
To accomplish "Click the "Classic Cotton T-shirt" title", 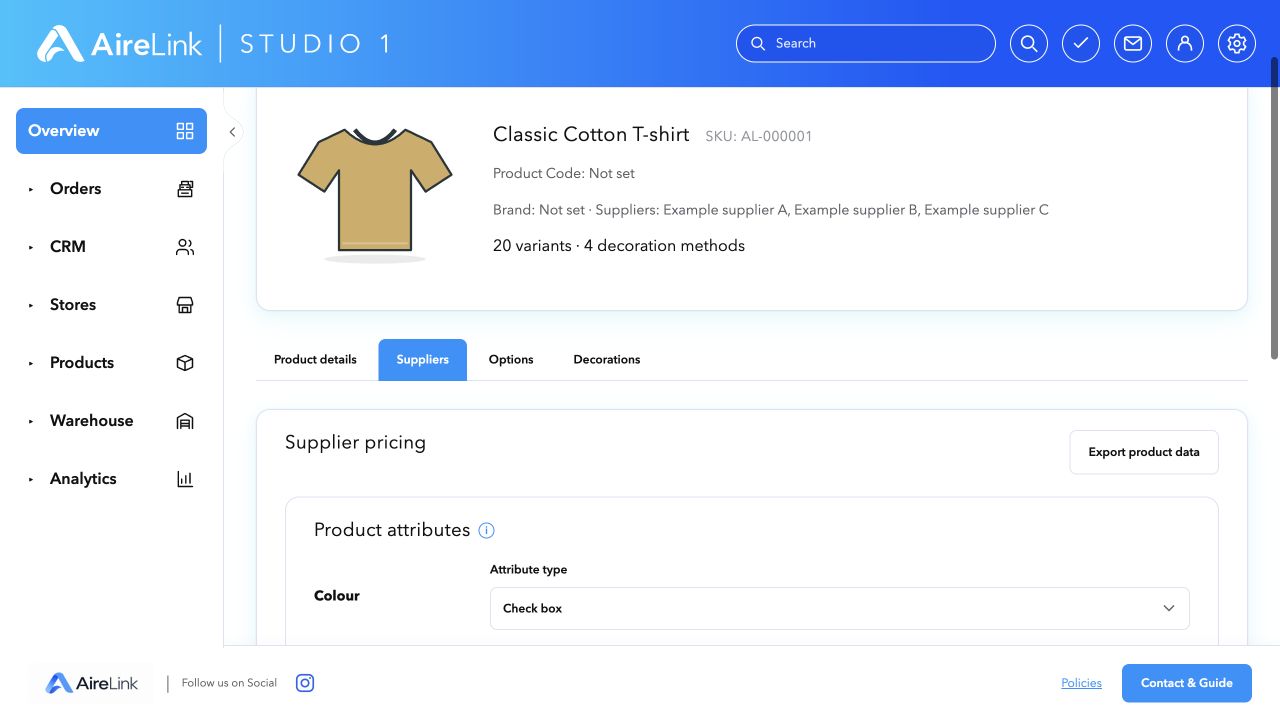I will (x=591, y=135).
